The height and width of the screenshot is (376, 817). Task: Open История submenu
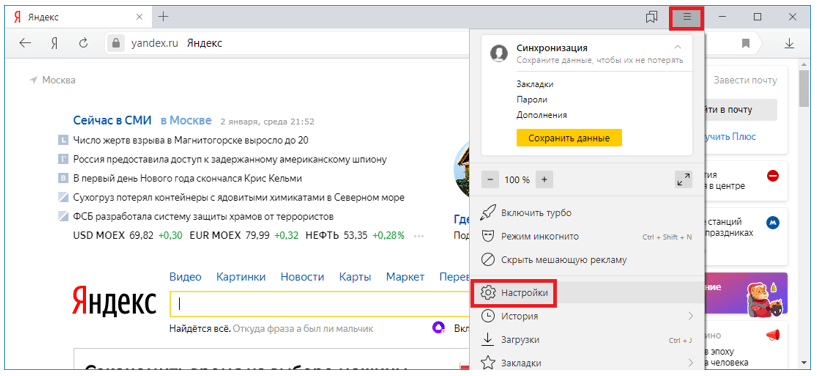pyautogui.click(x=587, y=316)
